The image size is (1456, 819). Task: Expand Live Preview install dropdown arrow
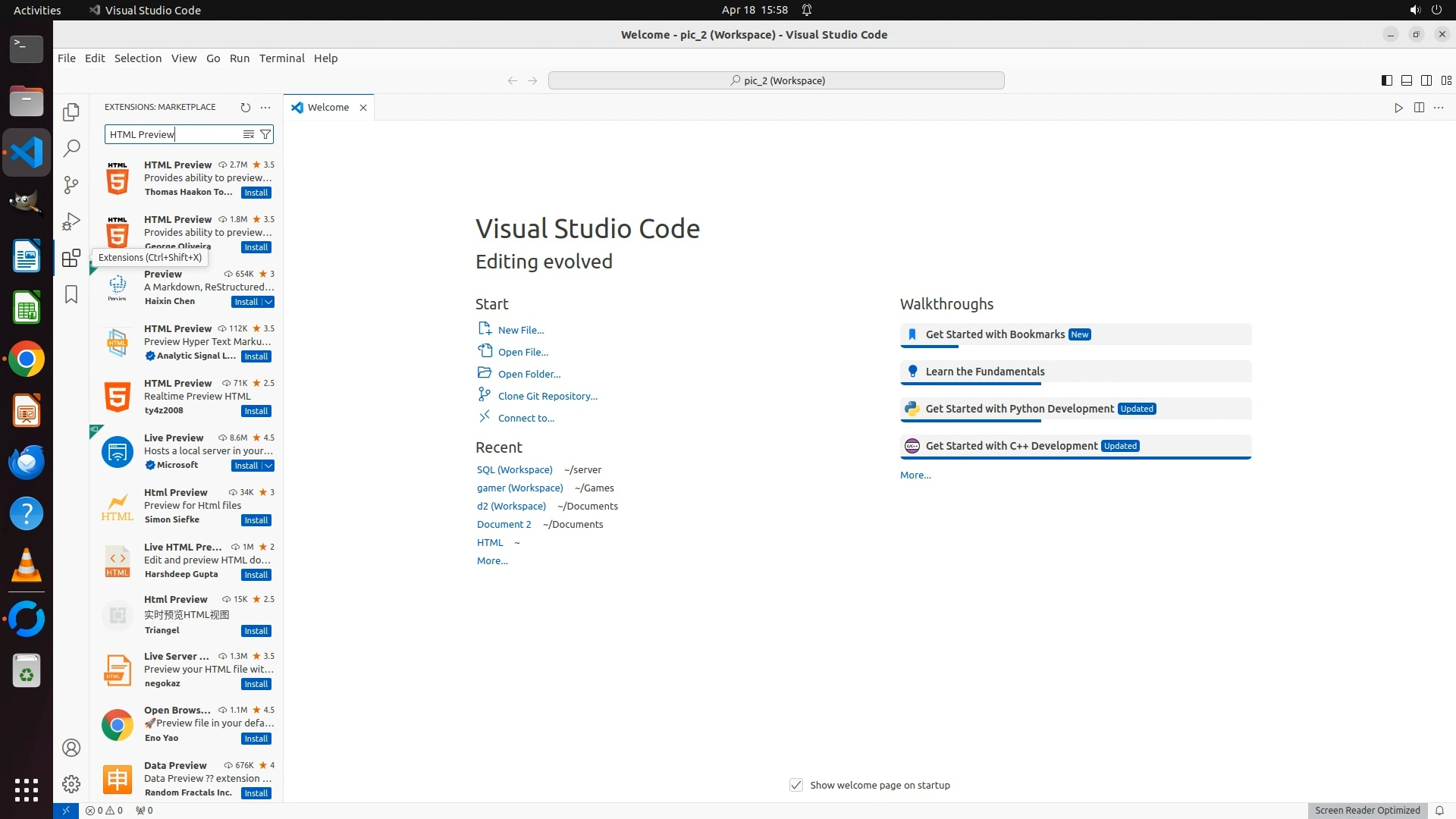pos(268,466)
